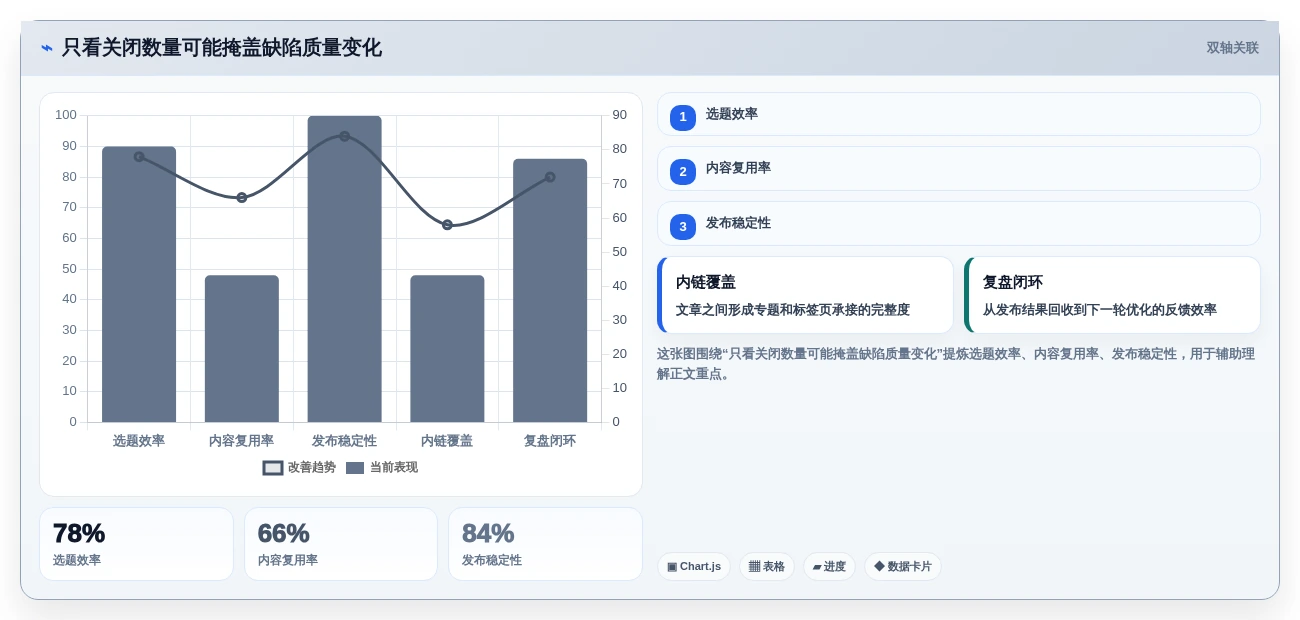This screenshot has height=620, width=1300.
Task: Open the 复盘闭环 card
Action: (x=1112, y=295)
